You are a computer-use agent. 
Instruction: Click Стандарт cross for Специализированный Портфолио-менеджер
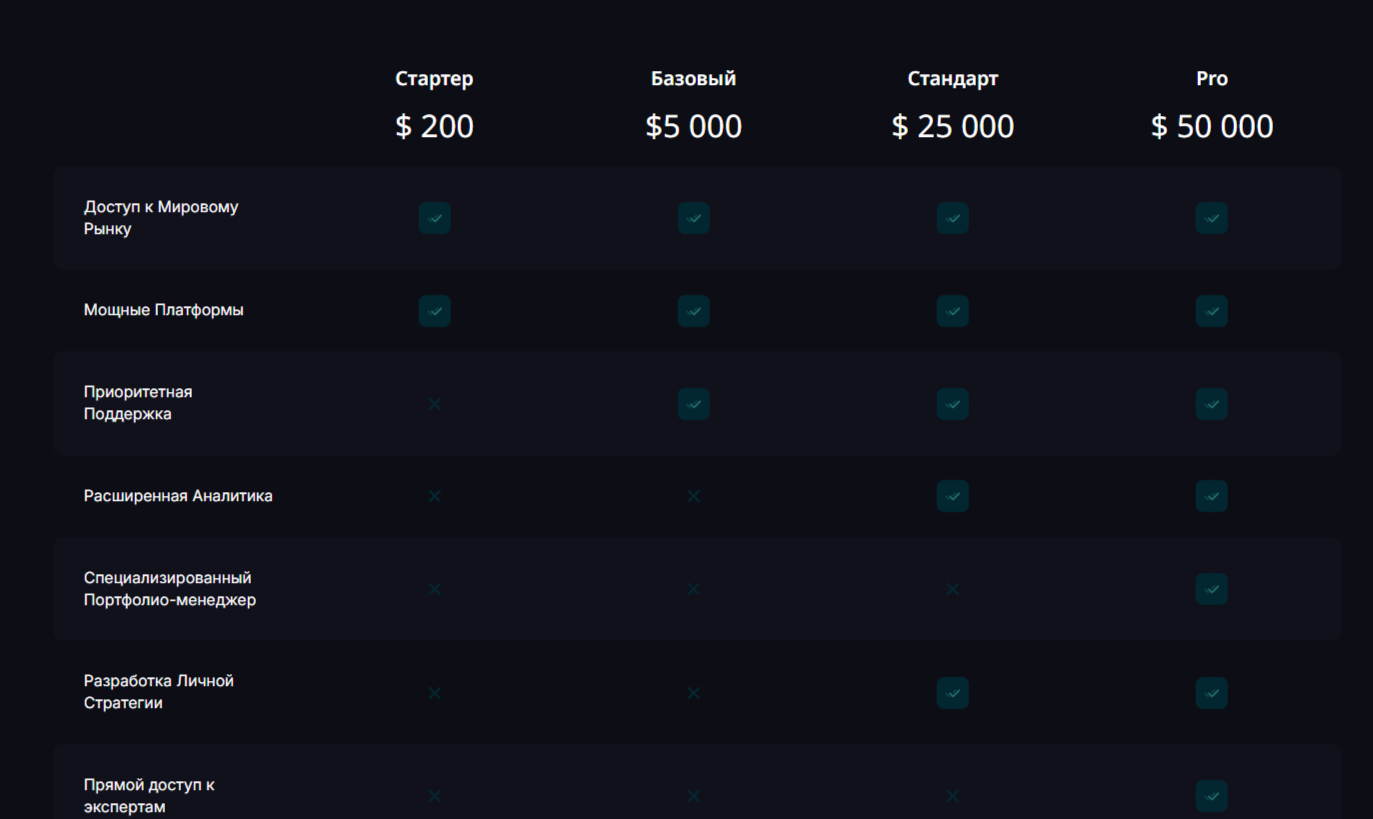[952, 589]
